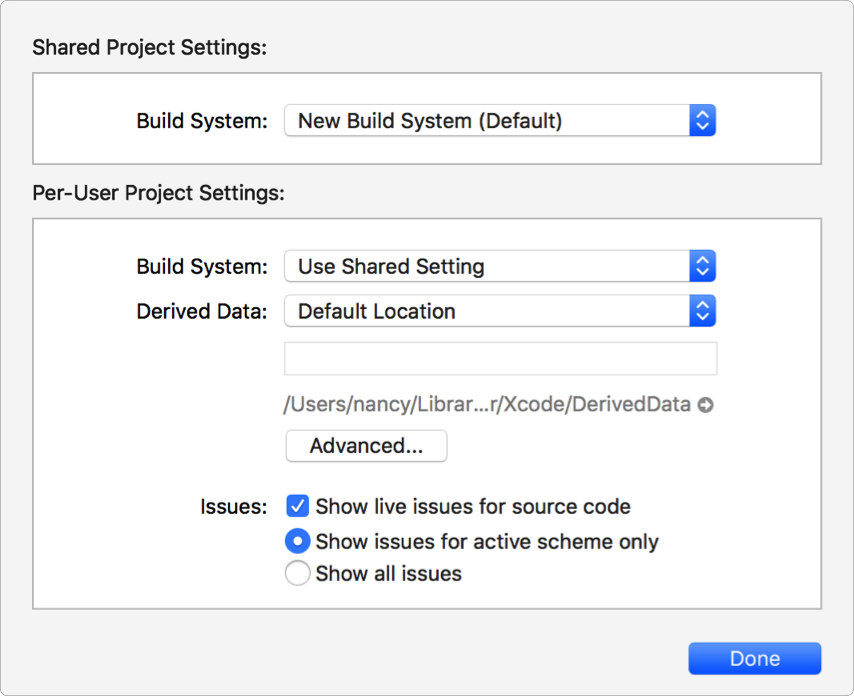Viewport: 854px width, 696px height.
Task: Open the New Build System (Default) dropdown
Action: [487, 121]
